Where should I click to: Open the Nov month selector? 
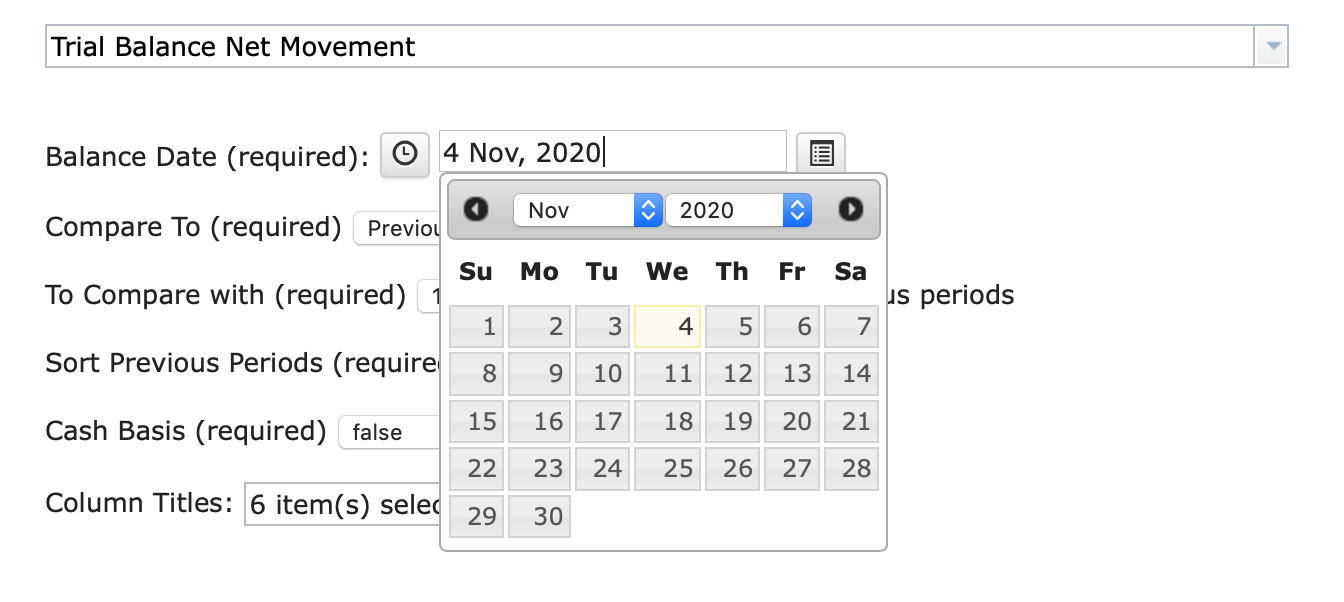587,210
